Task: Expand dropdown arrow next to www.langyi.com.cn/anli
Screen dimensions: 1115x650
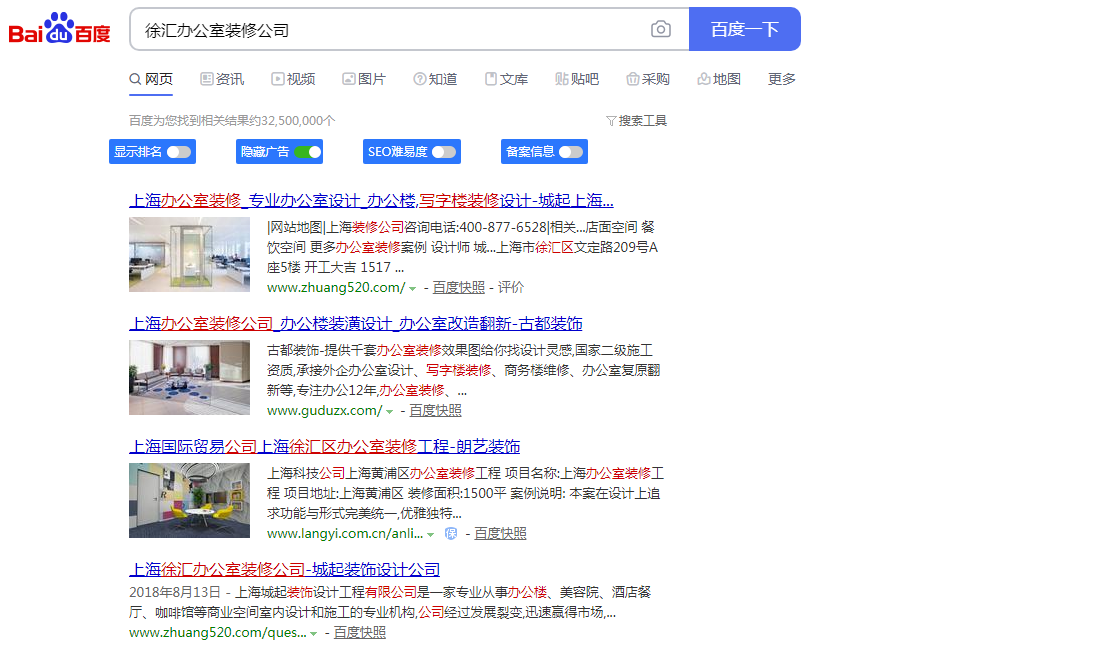Action: [x=430, y=535]
